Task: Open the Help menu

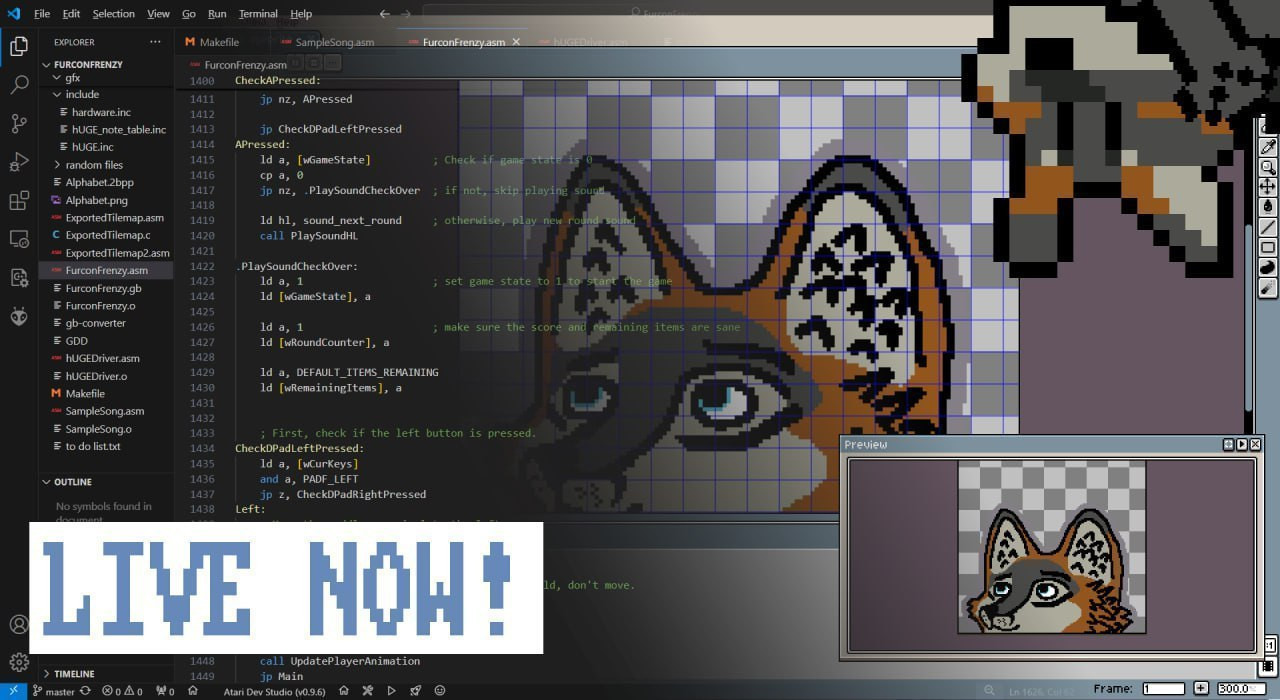Action: click(301, 14)
